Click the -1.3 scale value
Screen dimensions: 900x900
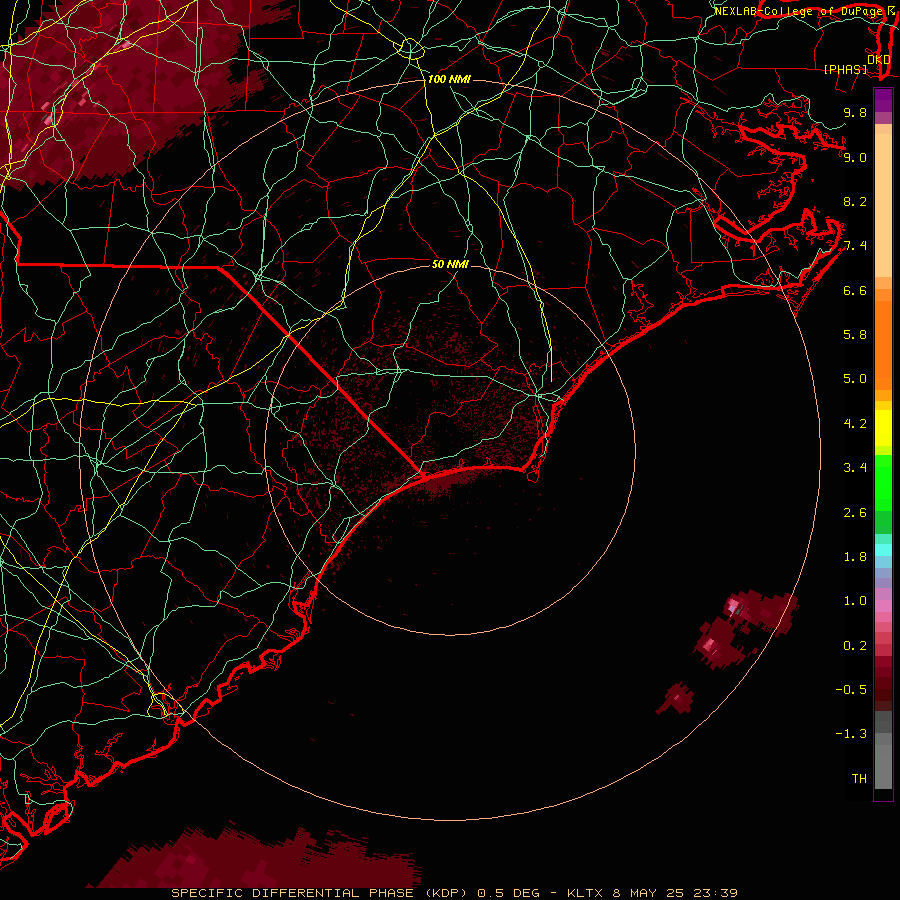851,734
